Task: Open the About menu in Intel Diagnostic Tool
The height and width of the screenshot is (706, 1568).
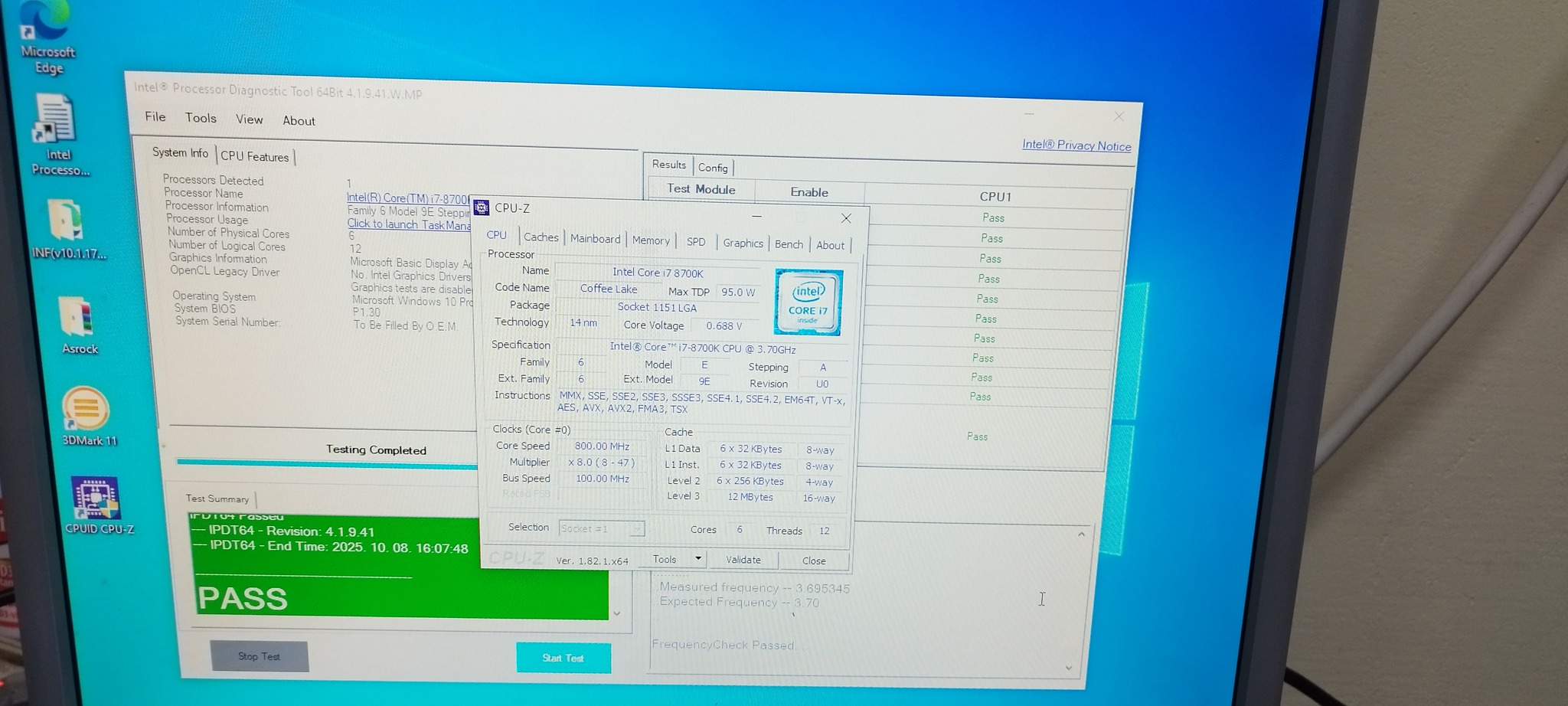Action: pyautogui.click(x=299, y=121)
